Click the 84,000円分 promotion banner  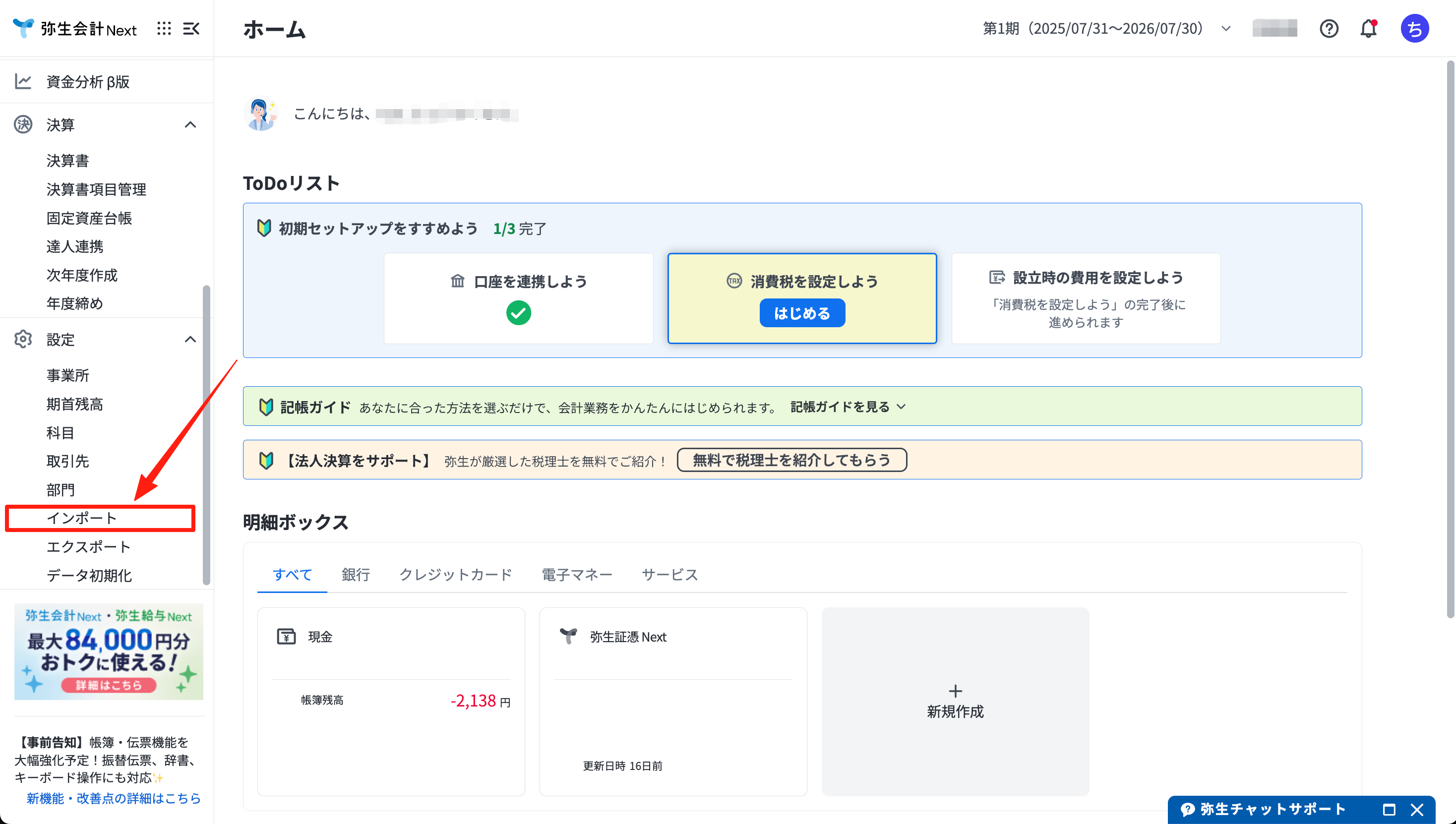(109, 651)
